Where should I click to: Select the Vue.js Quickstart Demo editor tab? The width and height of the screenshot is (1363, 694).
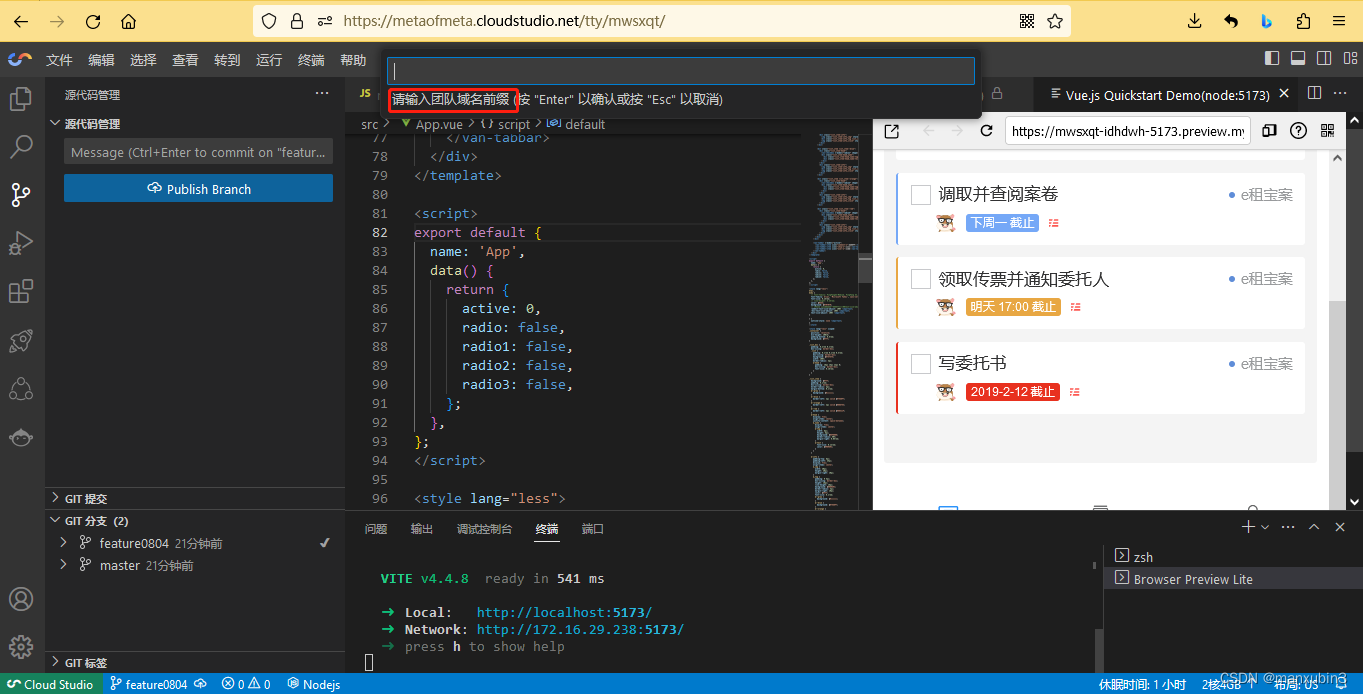(x=1166, y=95)
